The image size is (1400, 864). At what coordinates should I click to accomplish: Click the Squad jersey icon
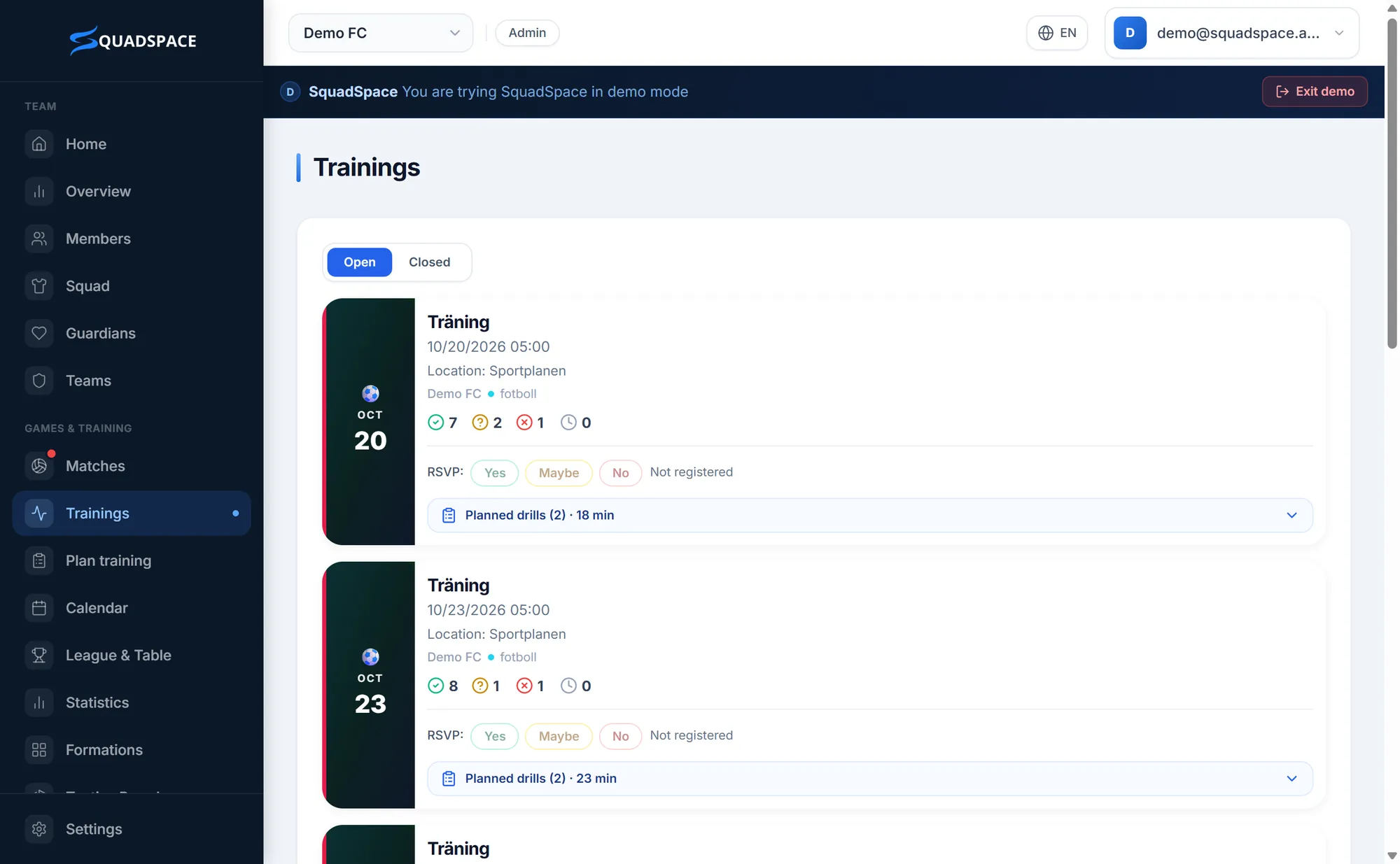click(39, 286)
